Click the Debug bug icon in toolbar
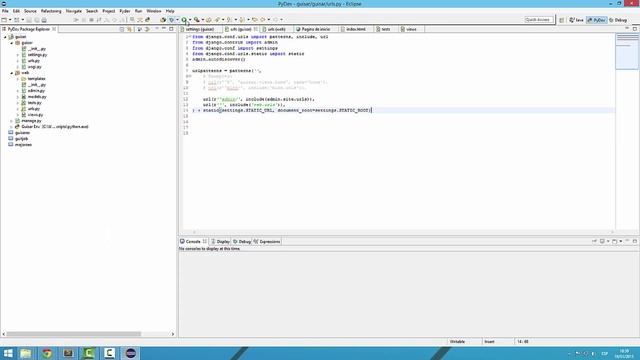640x360 pixels. pos(171,20)
